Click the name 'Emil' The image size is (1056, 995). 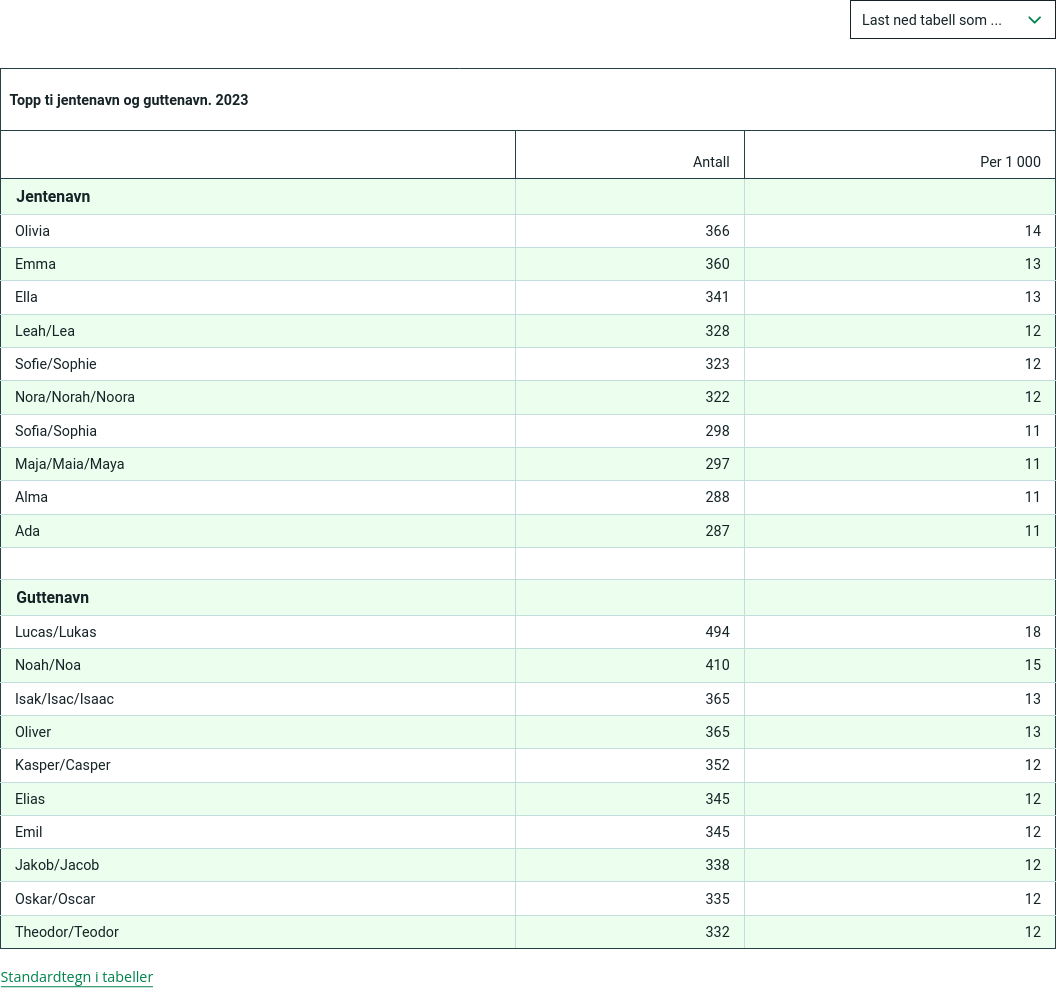click(29, 832)
